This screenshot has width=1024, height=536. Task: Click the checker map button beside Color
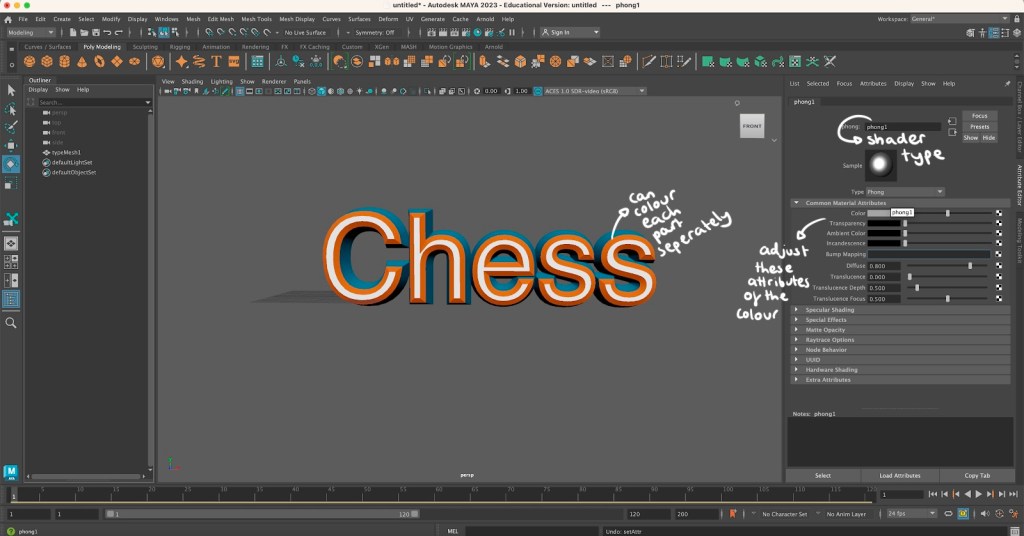(x=998, y=213)
